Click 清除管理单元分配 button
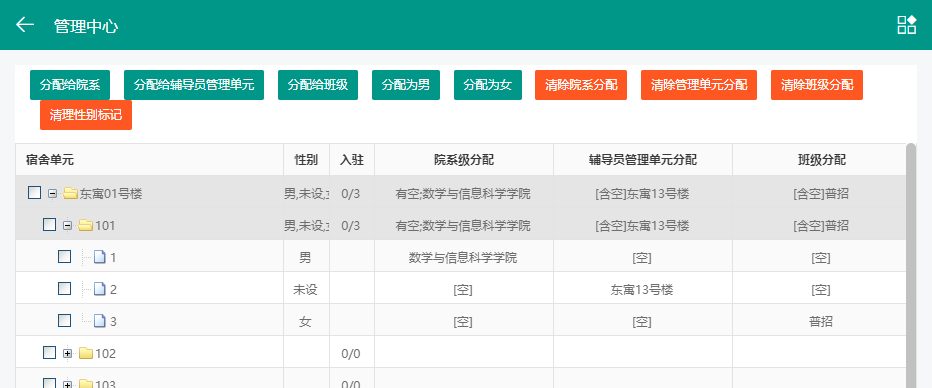This screenshot has height=388, width=932. pos(699,85)
